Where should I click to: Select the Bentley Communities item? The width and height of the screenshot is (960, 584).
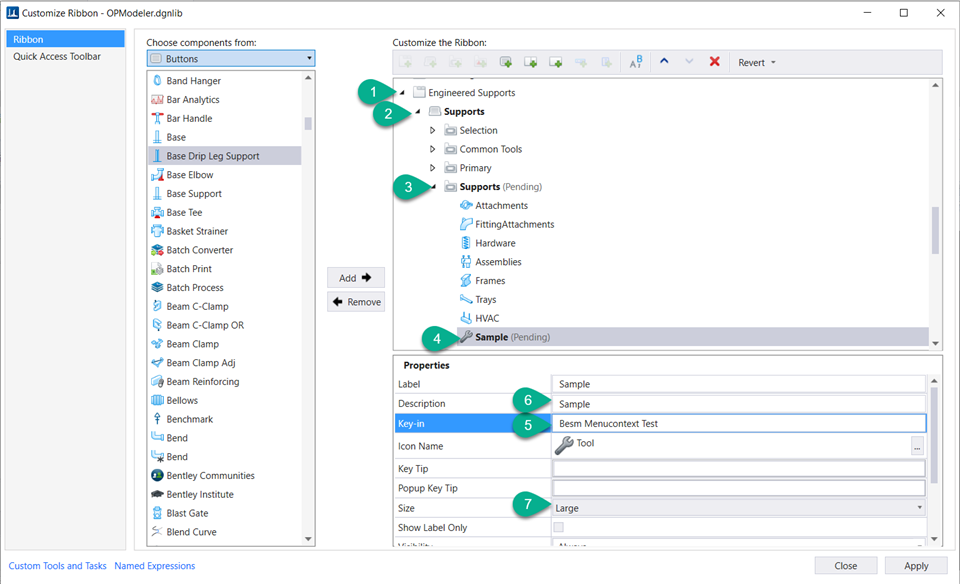click(x=210, y=475)
